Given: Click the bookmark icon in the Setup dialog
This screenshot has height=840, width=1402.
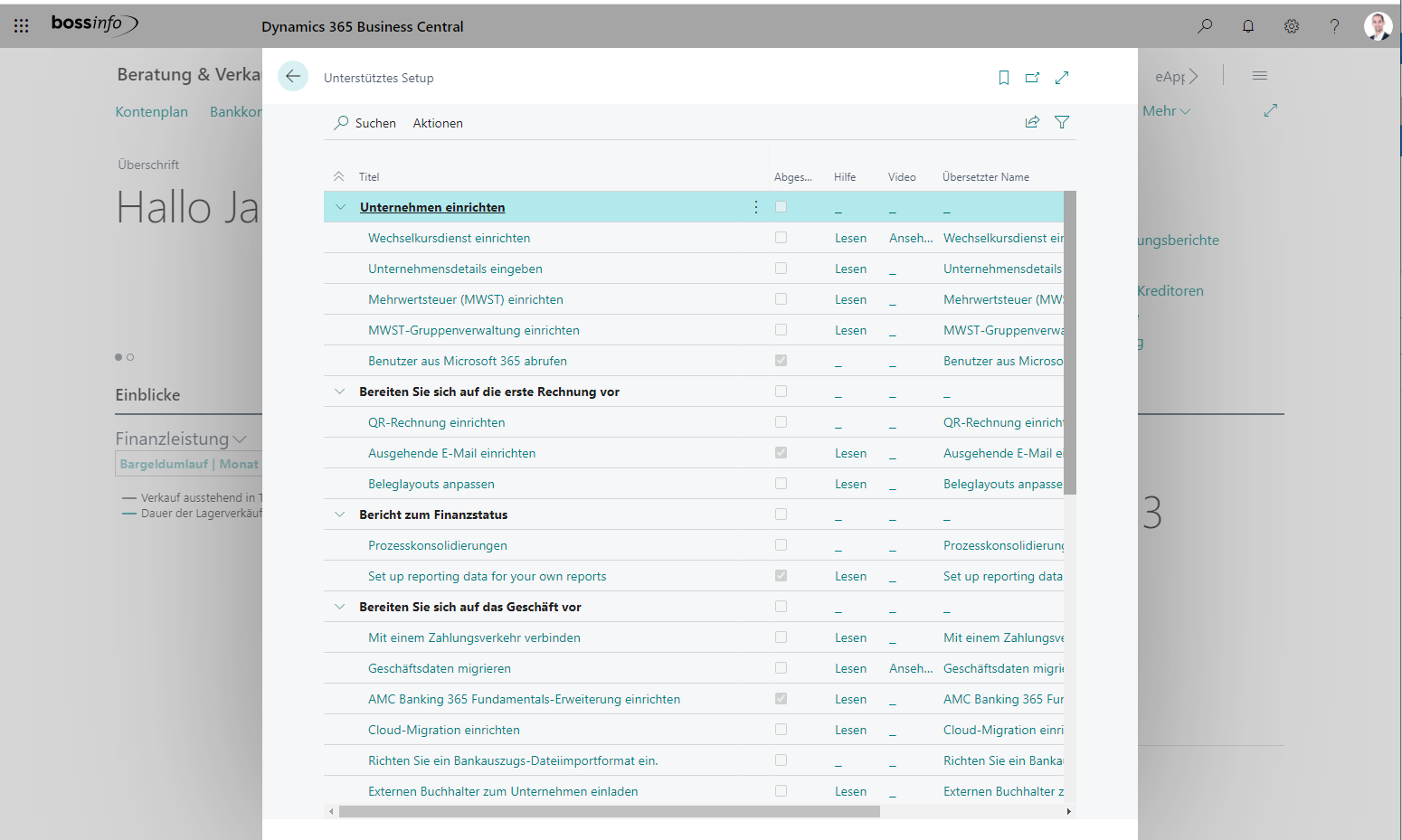Looking at the screenshot, I should pos(1003,78).
